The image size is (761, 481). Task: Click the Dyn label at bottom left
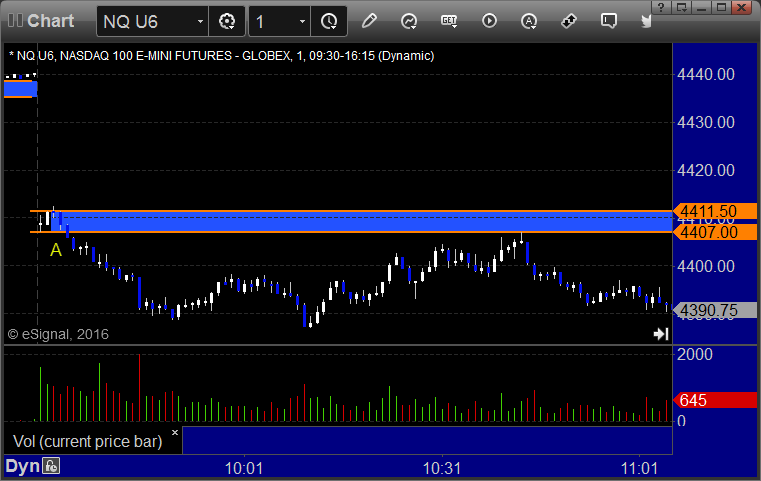pos(22,466)
